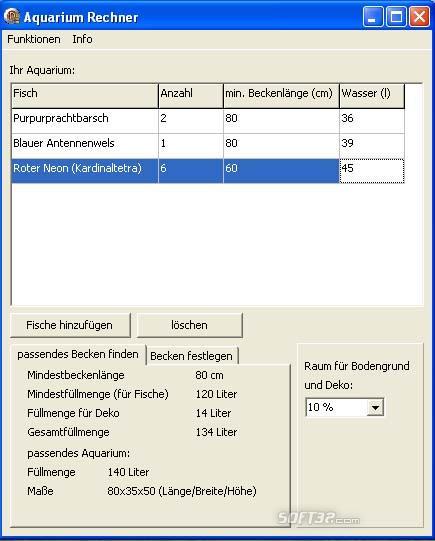
Task: Click the 80x35x50 Maße value
Action: click(182, 491)
